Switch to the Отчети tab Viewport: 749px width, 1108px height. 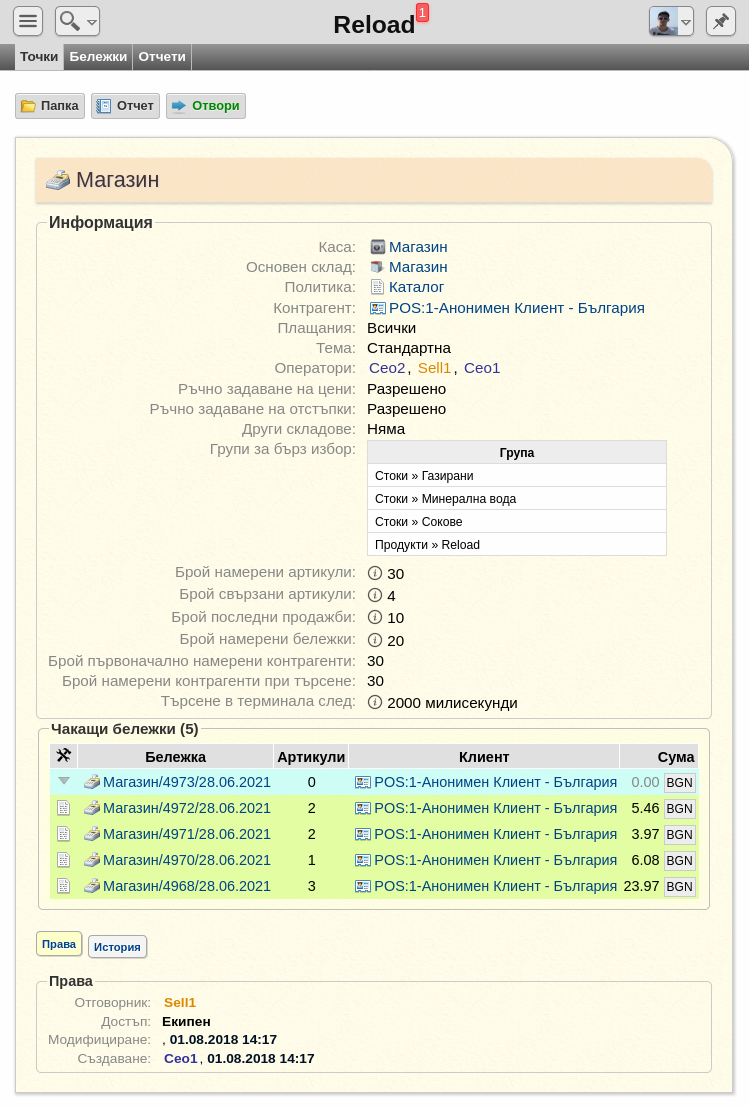pos(162,57)
